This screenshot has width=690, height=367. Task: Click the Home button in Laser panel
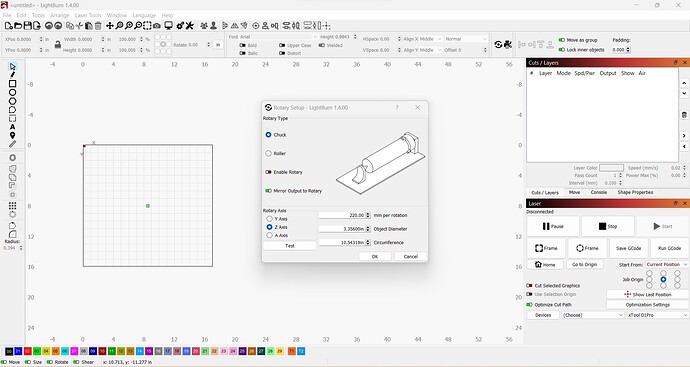545,264
